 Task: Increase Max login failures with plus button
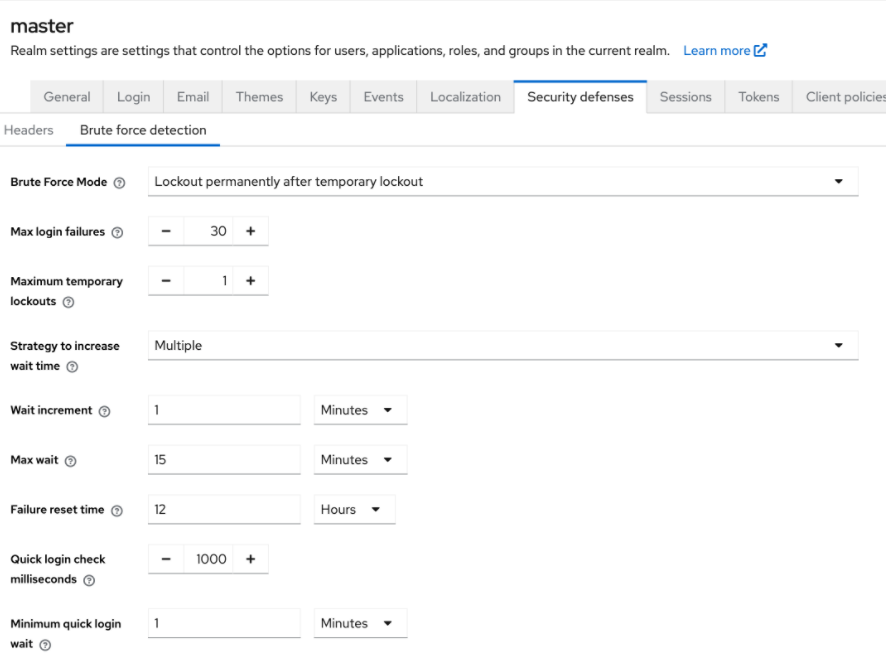250,231
